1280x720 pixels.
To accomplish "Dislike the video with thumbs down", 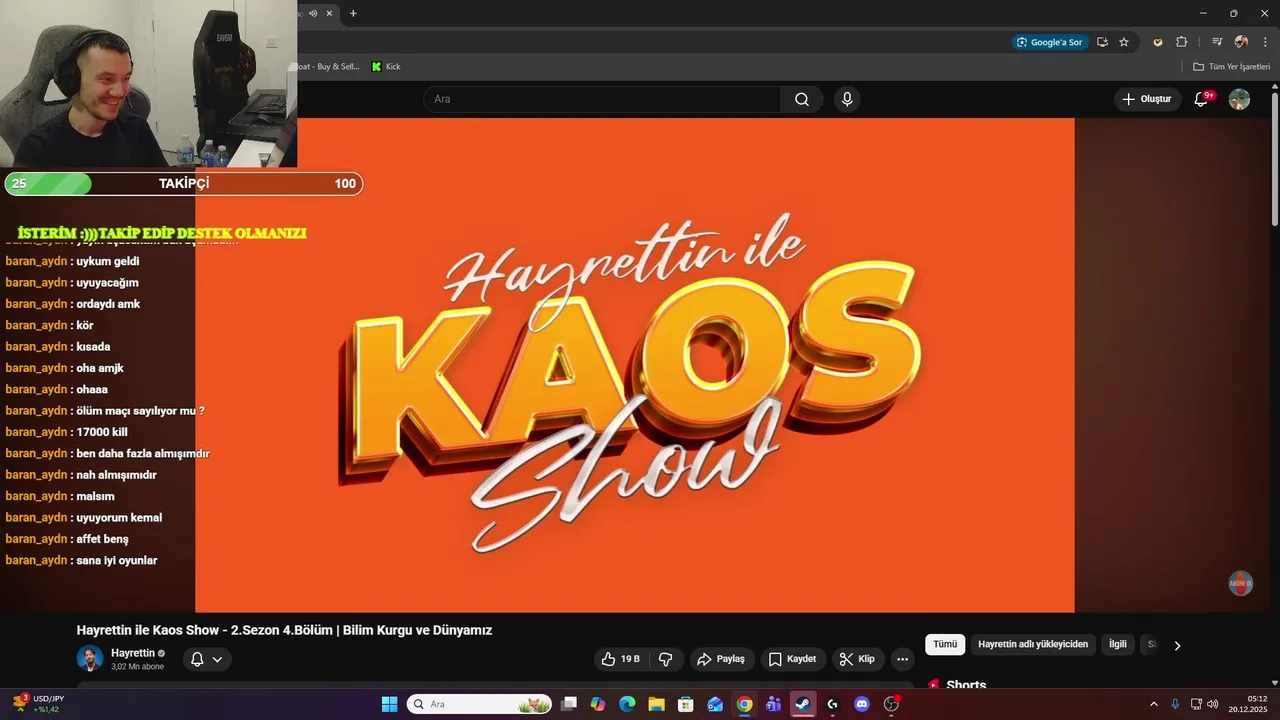I will coord(665,659).
